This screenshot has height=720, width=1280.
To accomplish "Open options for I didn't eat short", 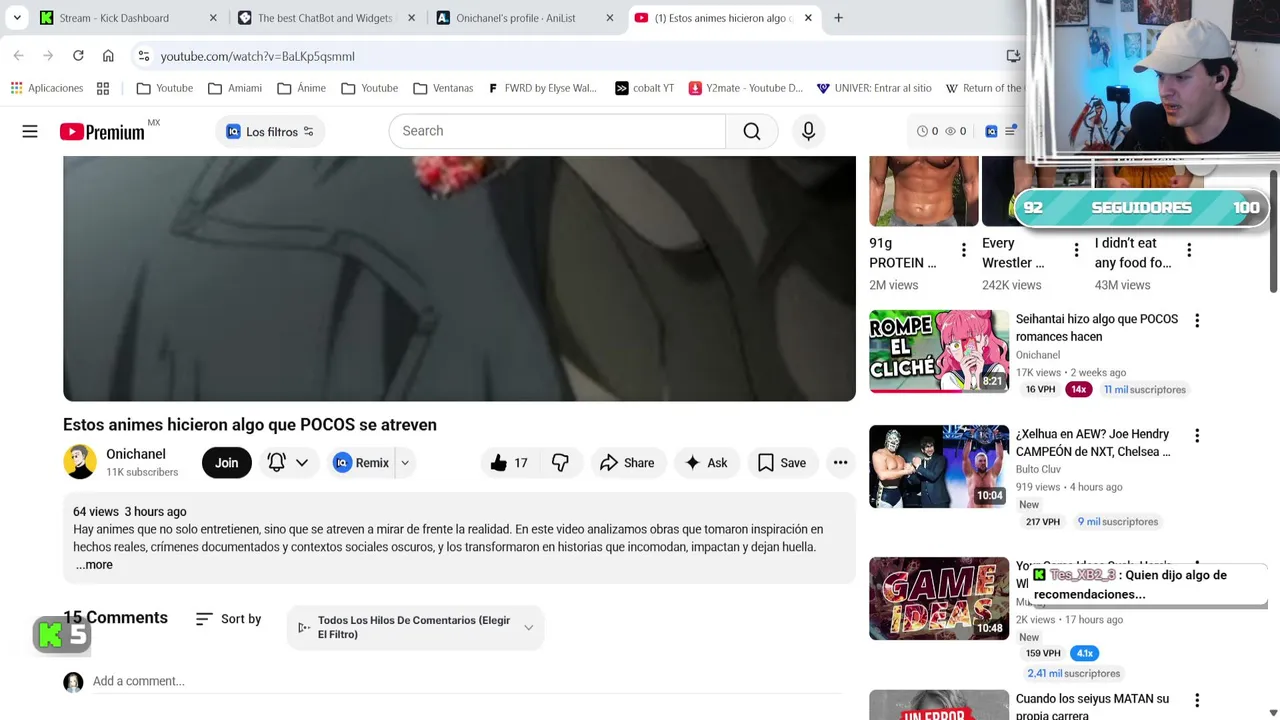I will (x=1189, y=250).
